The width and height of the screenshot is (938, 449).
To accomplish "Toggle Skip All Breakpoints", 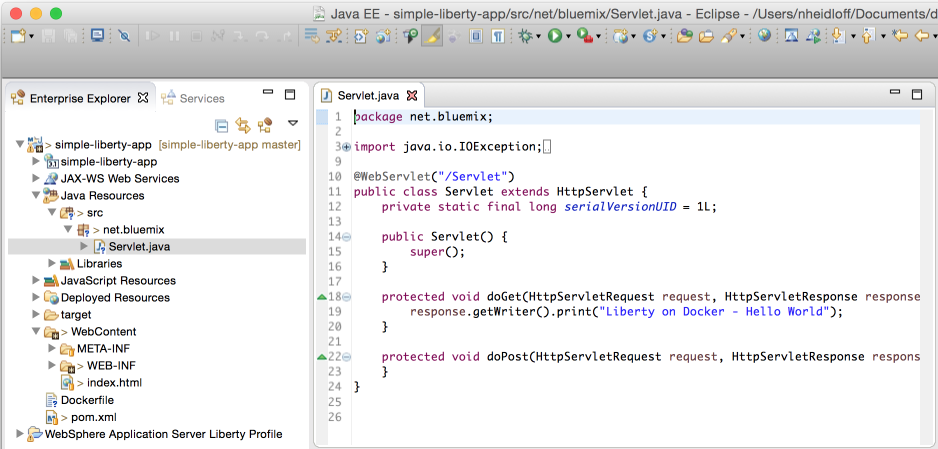I will [124, 36].
